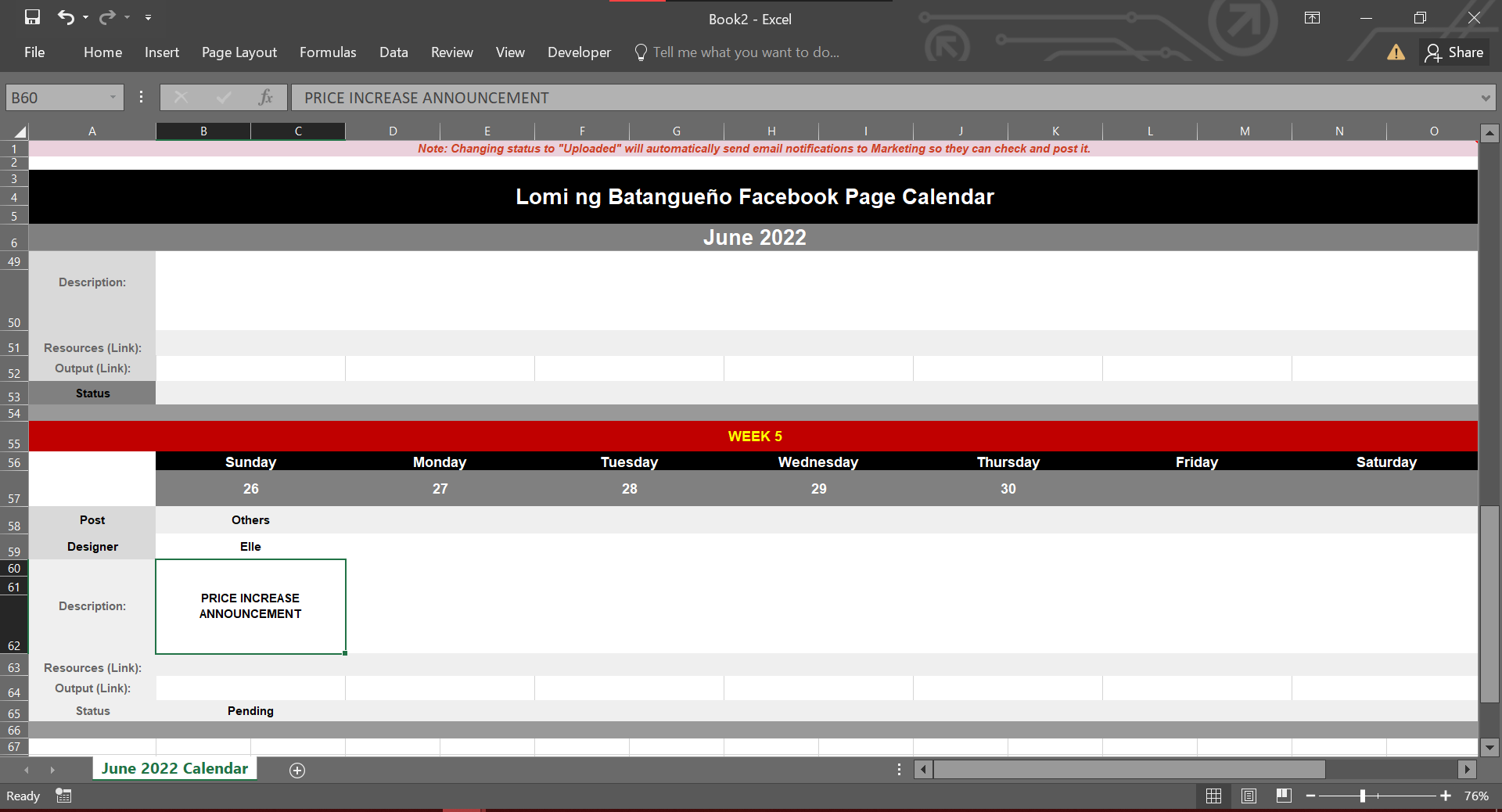Open the Formulas tab
The image size is (1502, 812).
(x=328, y=52)
